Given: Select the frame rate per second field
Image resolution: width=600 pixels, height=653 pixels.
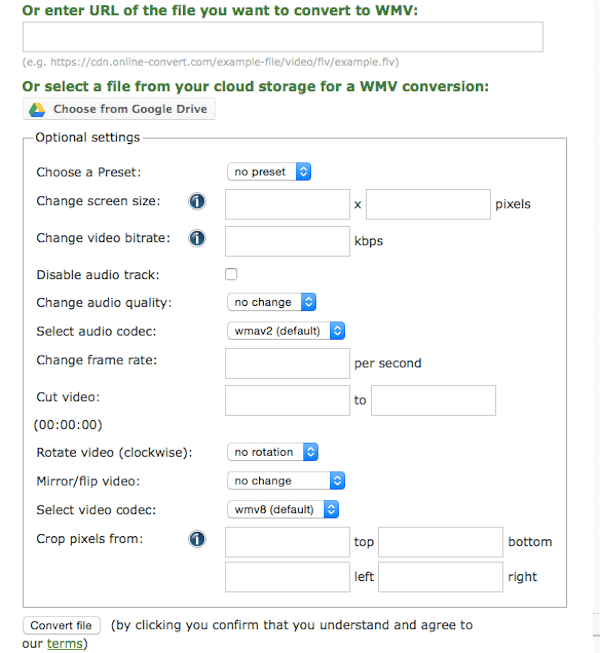Looking at the screenshot, I should (286, 363).
